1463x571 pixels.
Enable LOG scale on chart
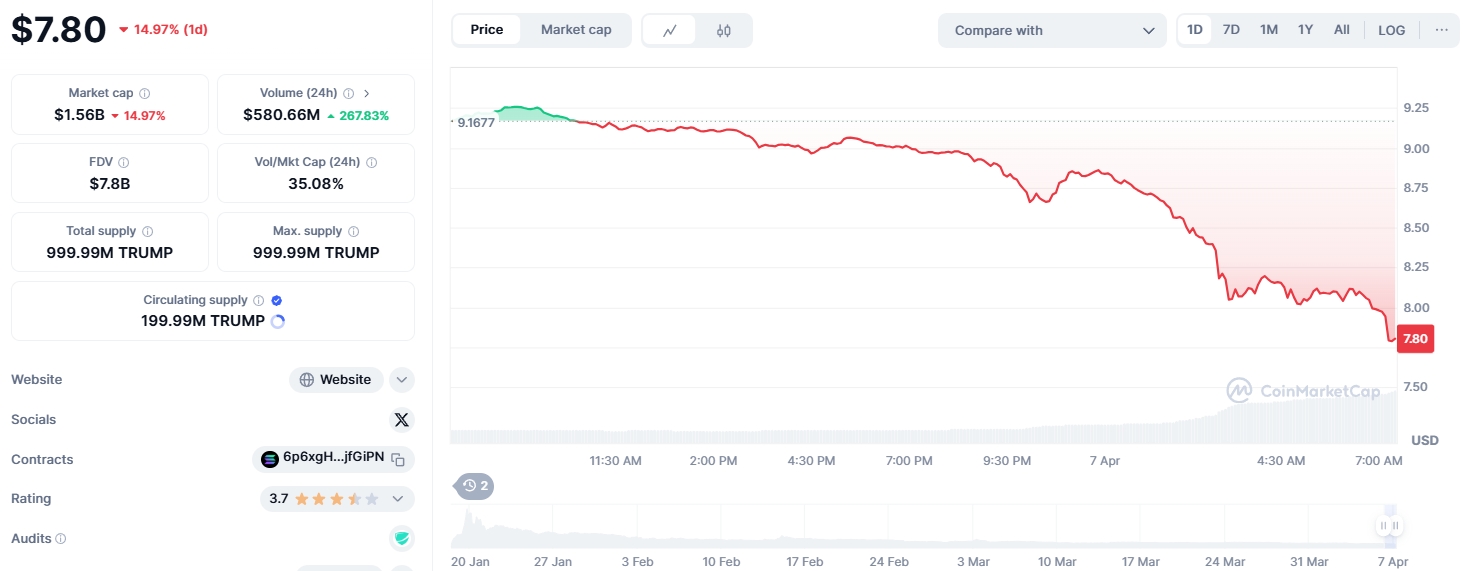tap(1391, 30)
